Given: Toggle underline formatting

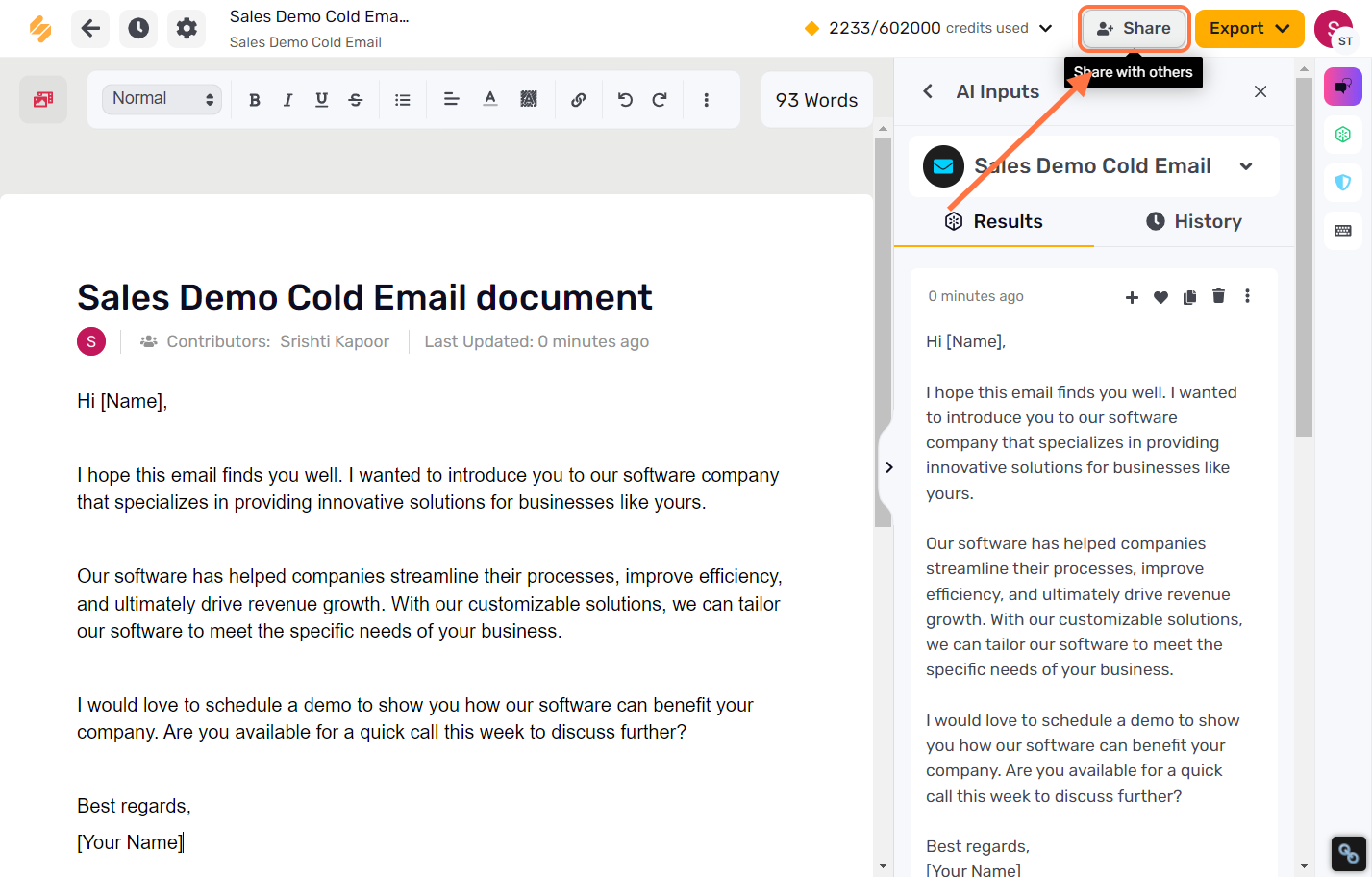Looking at the screenshot, I should (321, 99).
